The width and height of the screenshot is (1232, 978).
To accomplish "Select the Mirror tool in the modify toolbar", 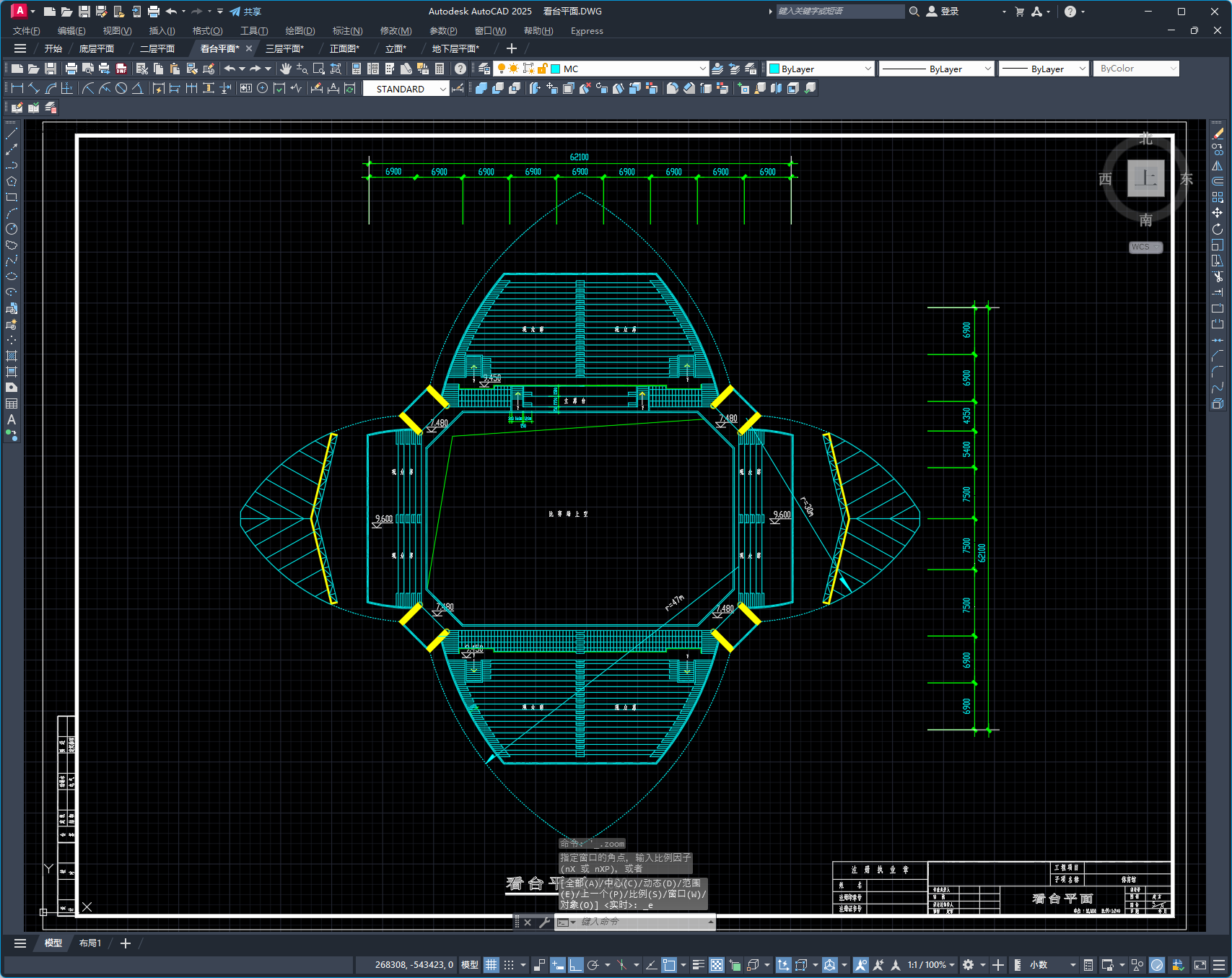I will (x=1218, y=165).
